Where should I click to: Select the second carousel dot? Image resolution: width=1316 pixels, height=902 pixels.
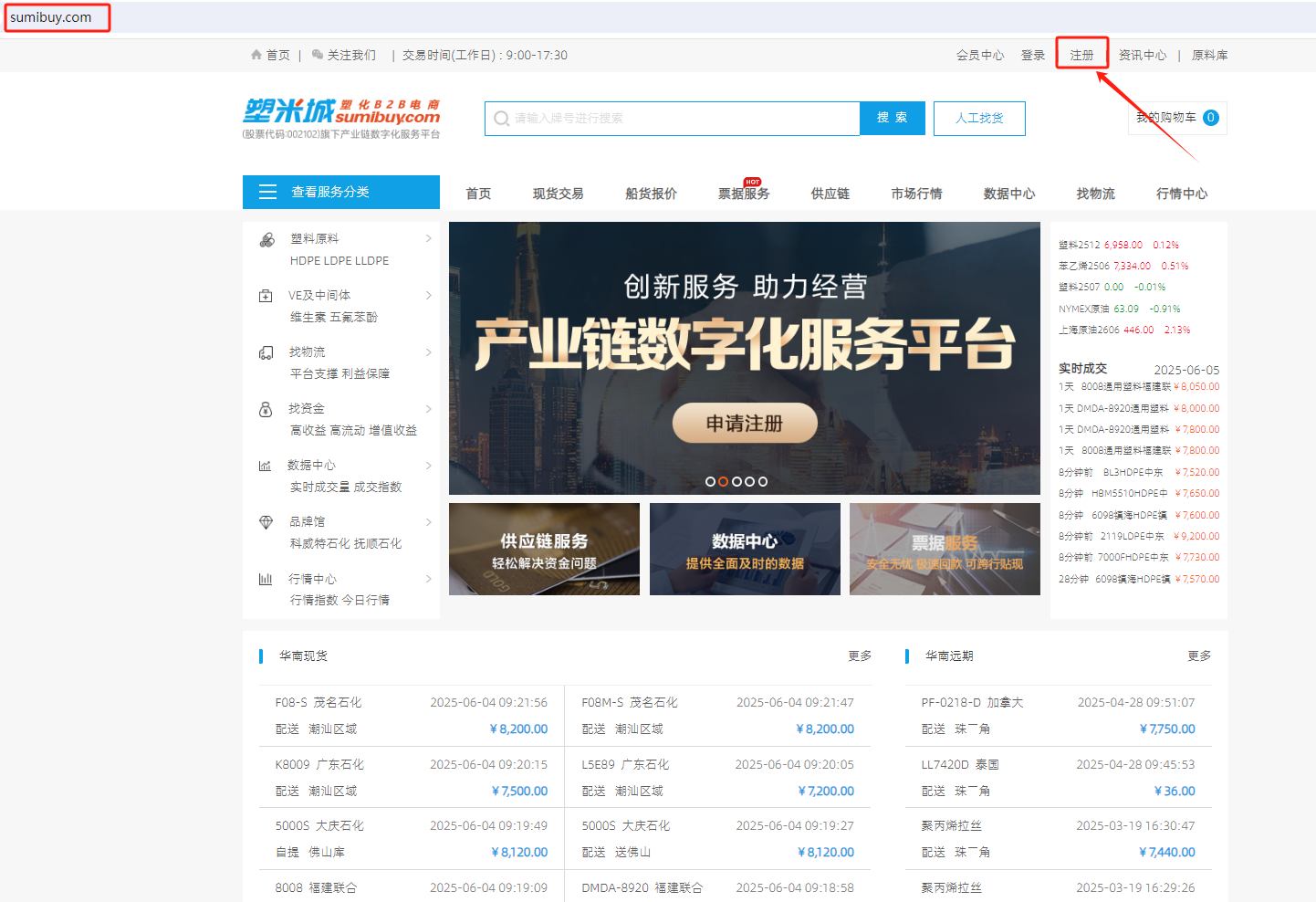pyautogui.click(x=723, y=481)
